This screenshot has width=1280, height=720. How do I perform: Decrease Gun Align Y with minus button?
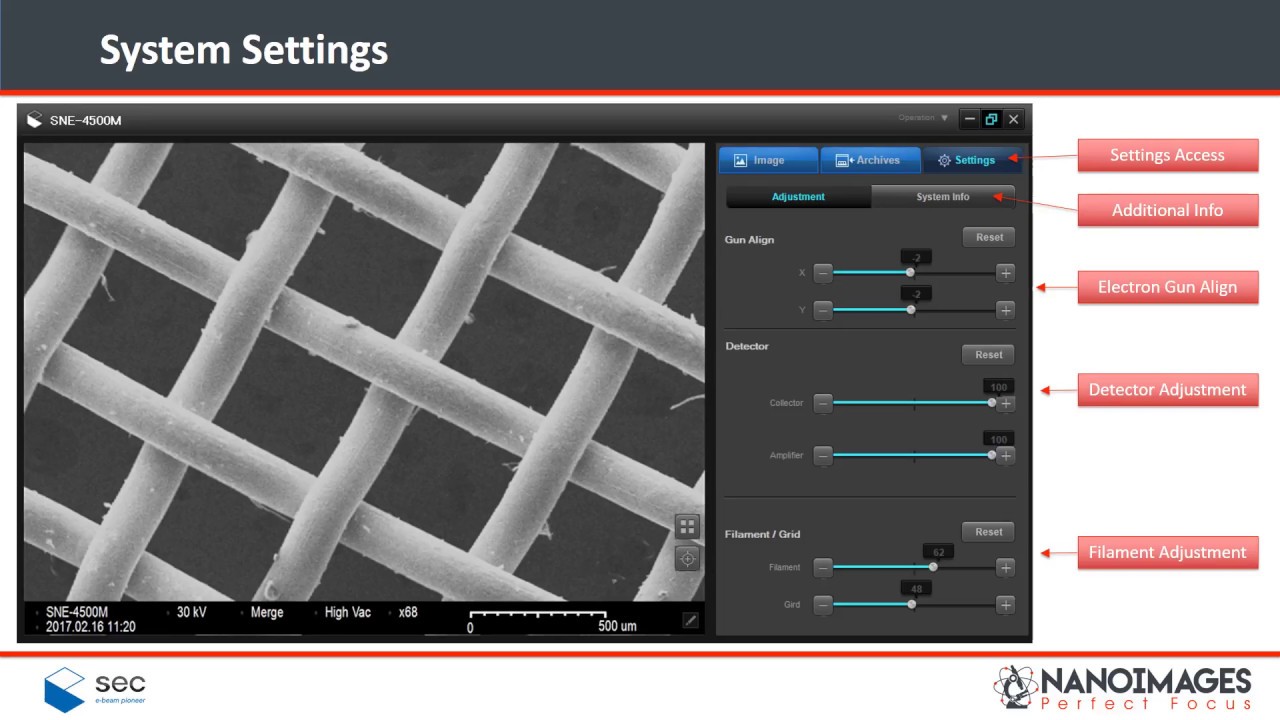click(823, 310)
